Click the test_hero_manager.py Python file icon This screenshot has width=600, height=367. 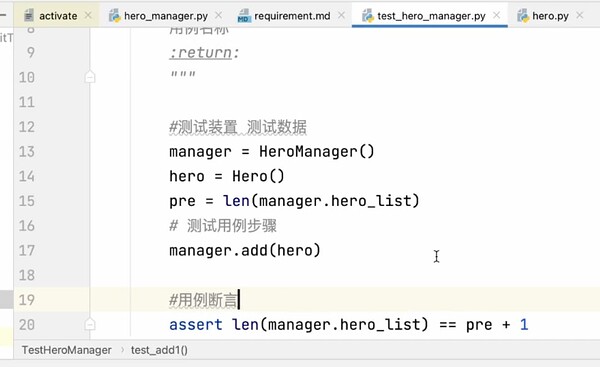(x=368, y=16)
